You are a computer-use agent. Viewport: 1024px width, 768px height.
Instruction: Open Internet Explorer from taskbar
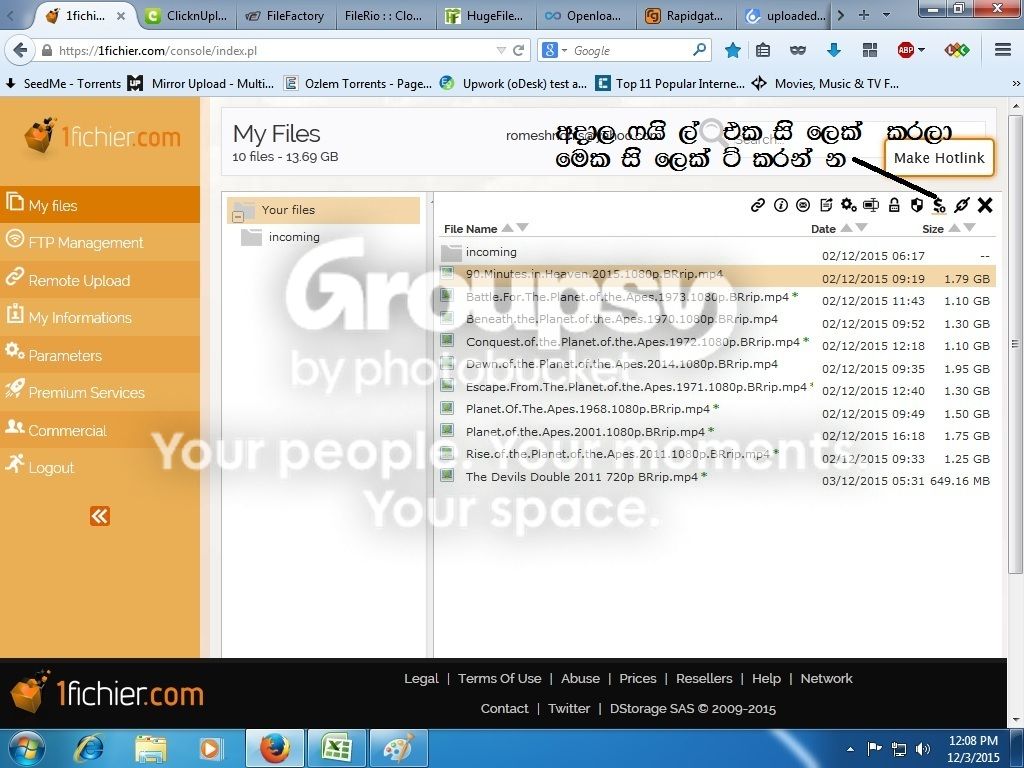coord(89,748)
